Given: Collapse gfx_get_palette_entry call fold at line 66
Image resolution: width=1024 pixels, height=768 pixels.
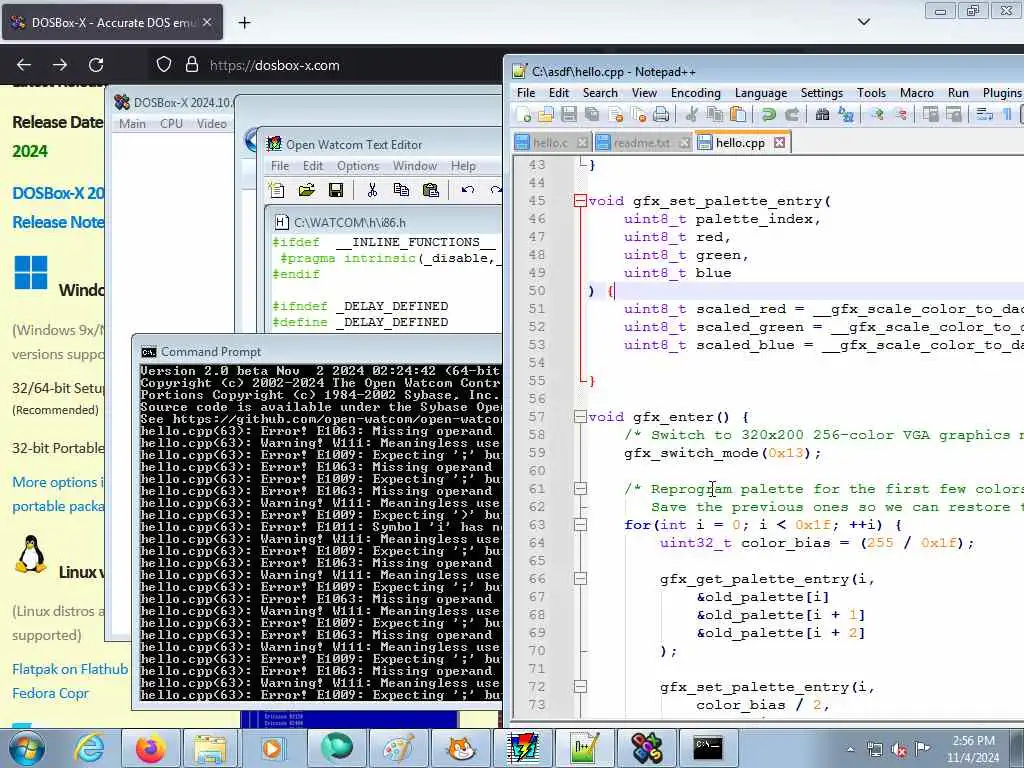Looking at the screenshot, I should (x=580, y=579).
